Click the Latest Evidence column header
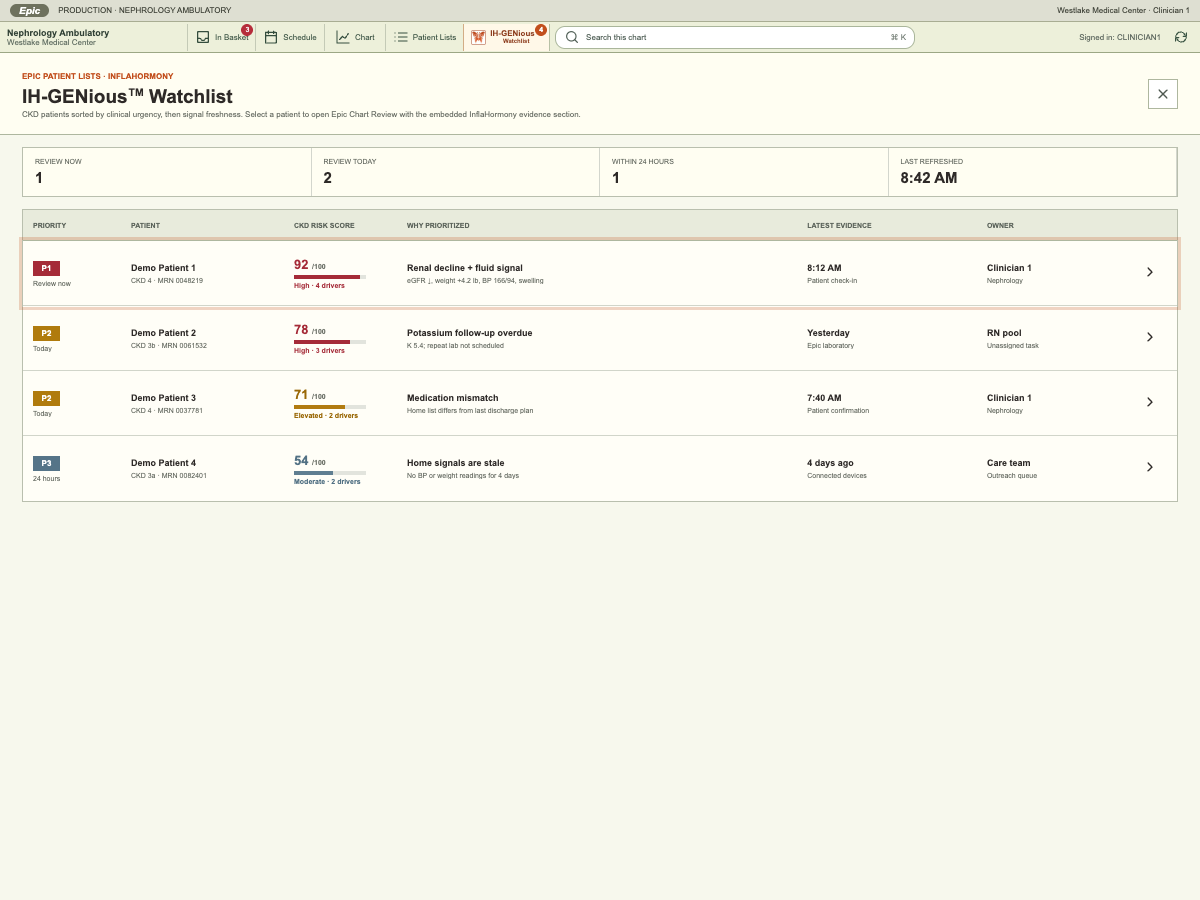This screenshot has height=900, width=1200. point(839,225)
